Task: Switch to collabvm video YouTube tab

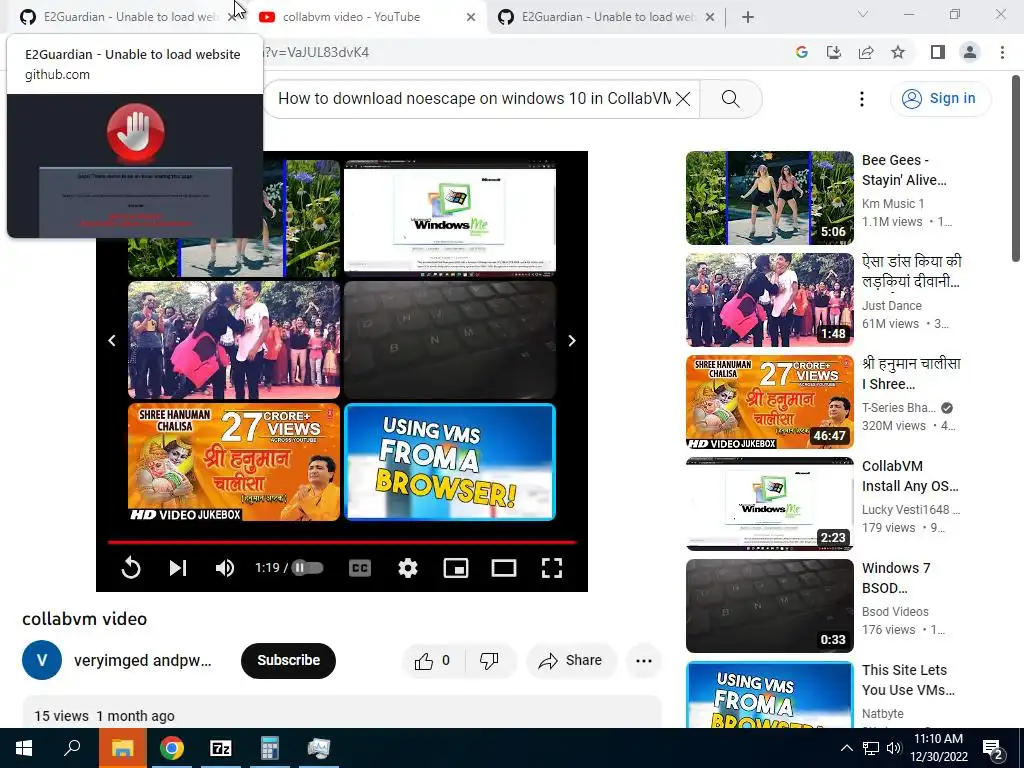Action: coord(366,17)
